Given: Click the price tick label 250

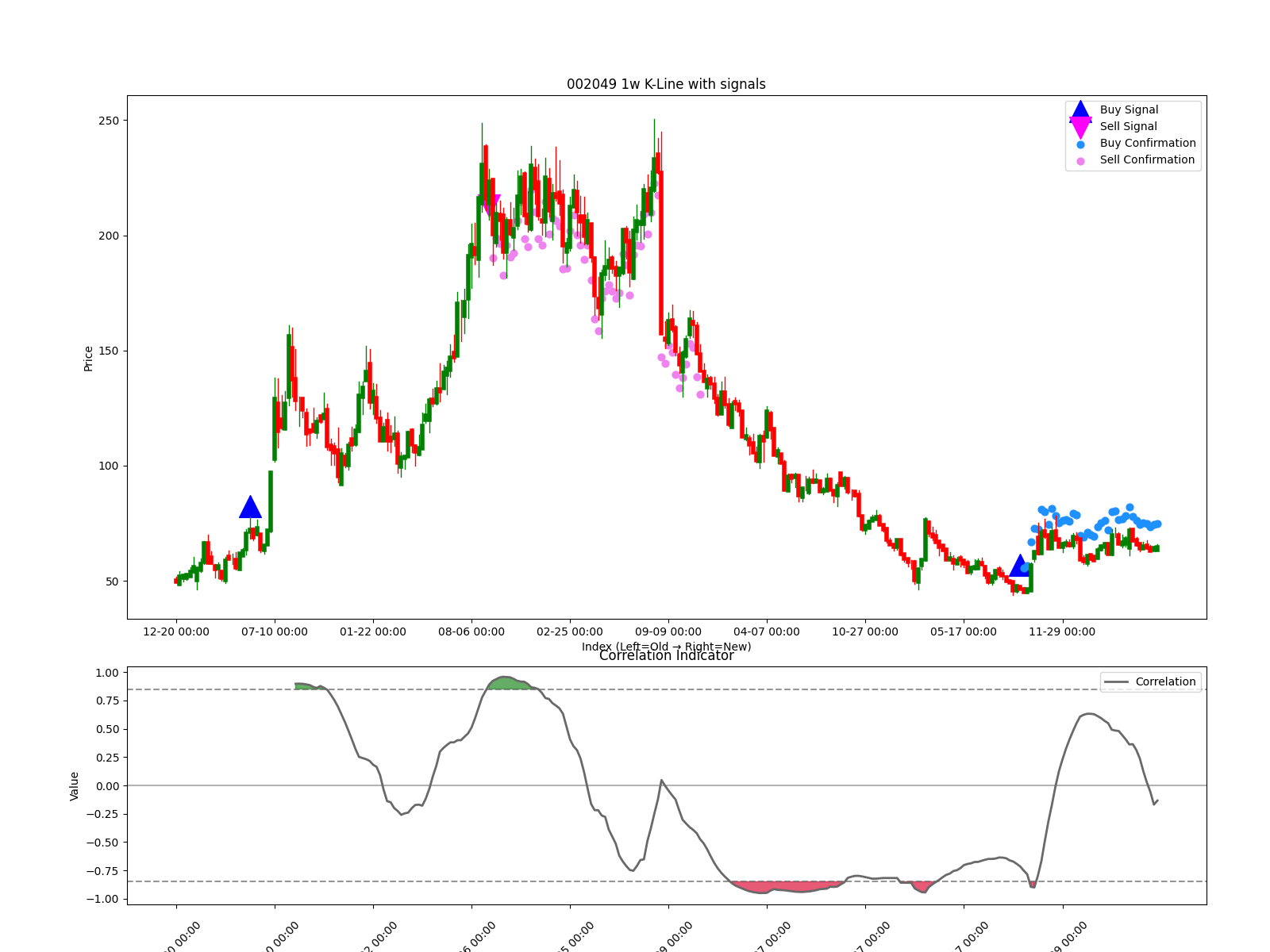Looking at the screenshot, I should click(x=109, y=121).
